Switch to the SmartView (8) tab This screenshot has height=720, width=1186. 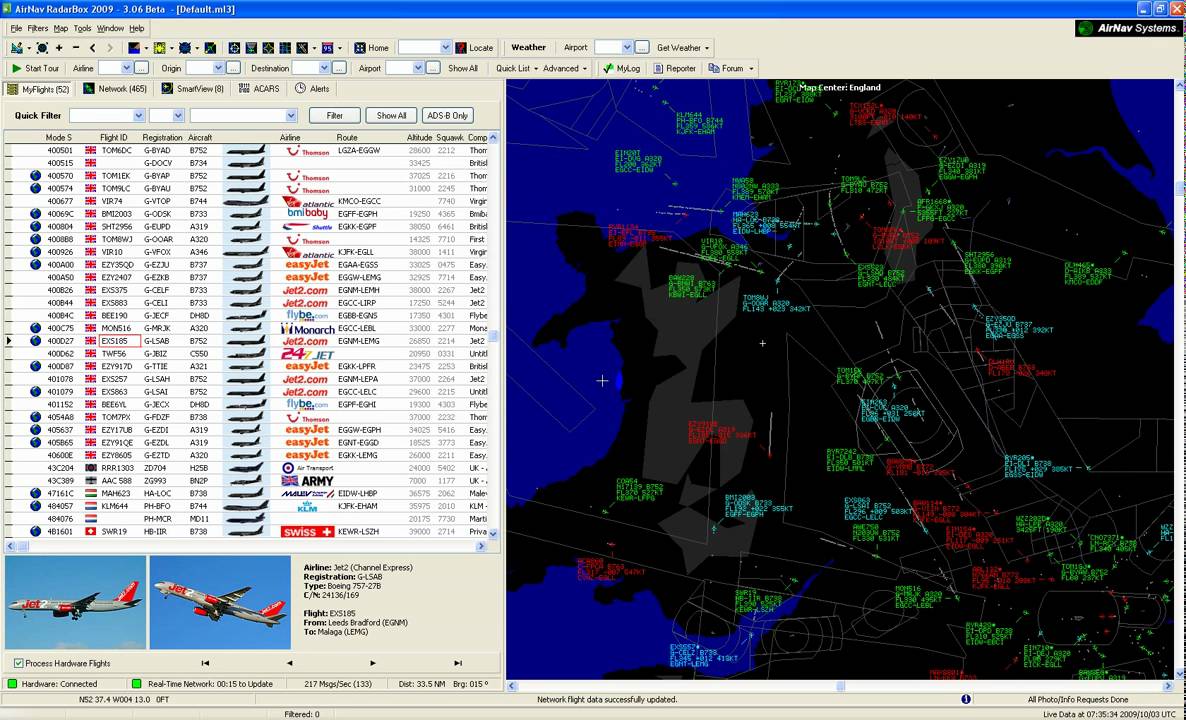coord(193,88)
